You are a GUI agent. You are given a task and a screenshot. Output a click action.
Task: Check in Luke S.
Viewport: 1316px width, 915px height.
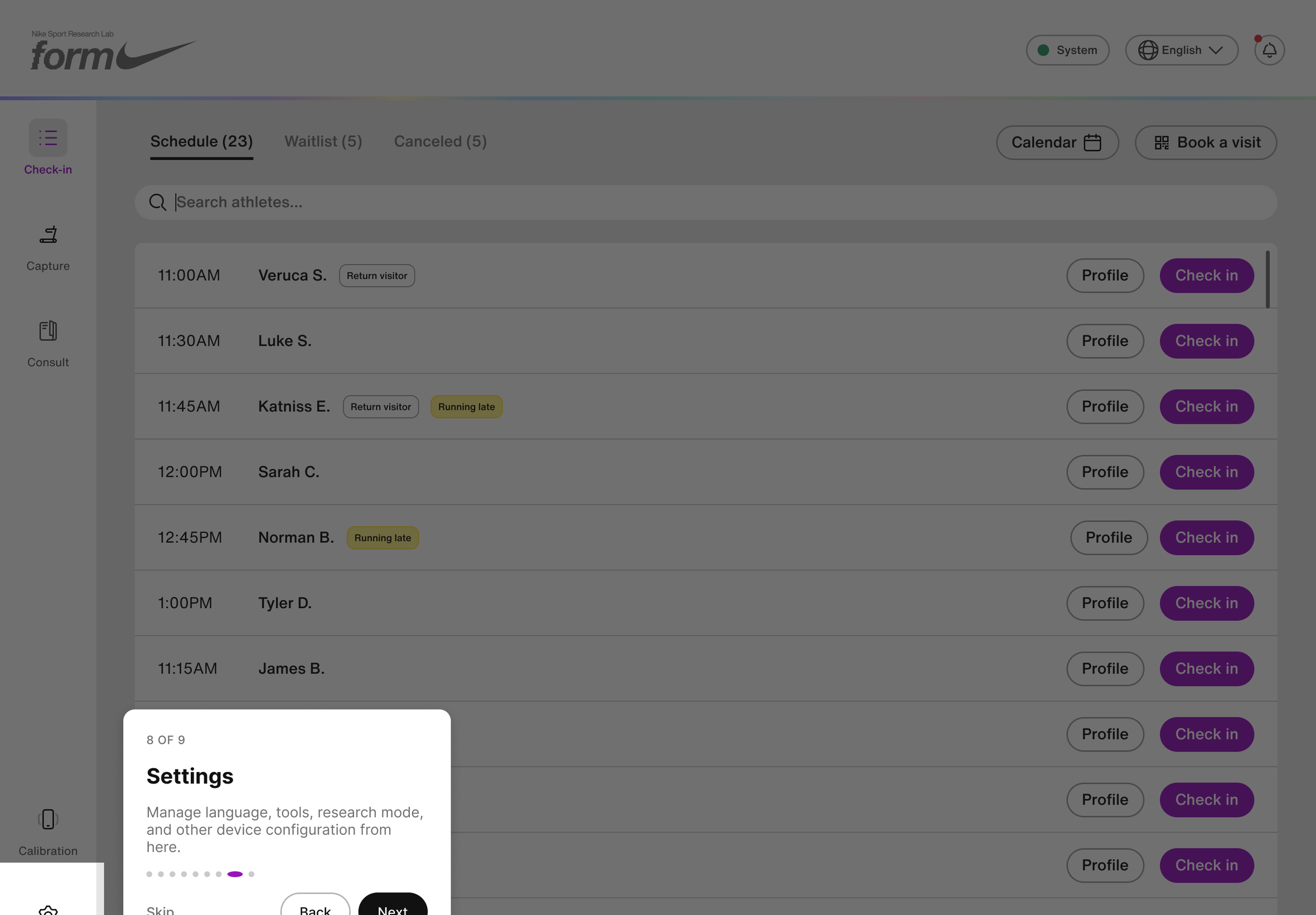click(1206, 341)
